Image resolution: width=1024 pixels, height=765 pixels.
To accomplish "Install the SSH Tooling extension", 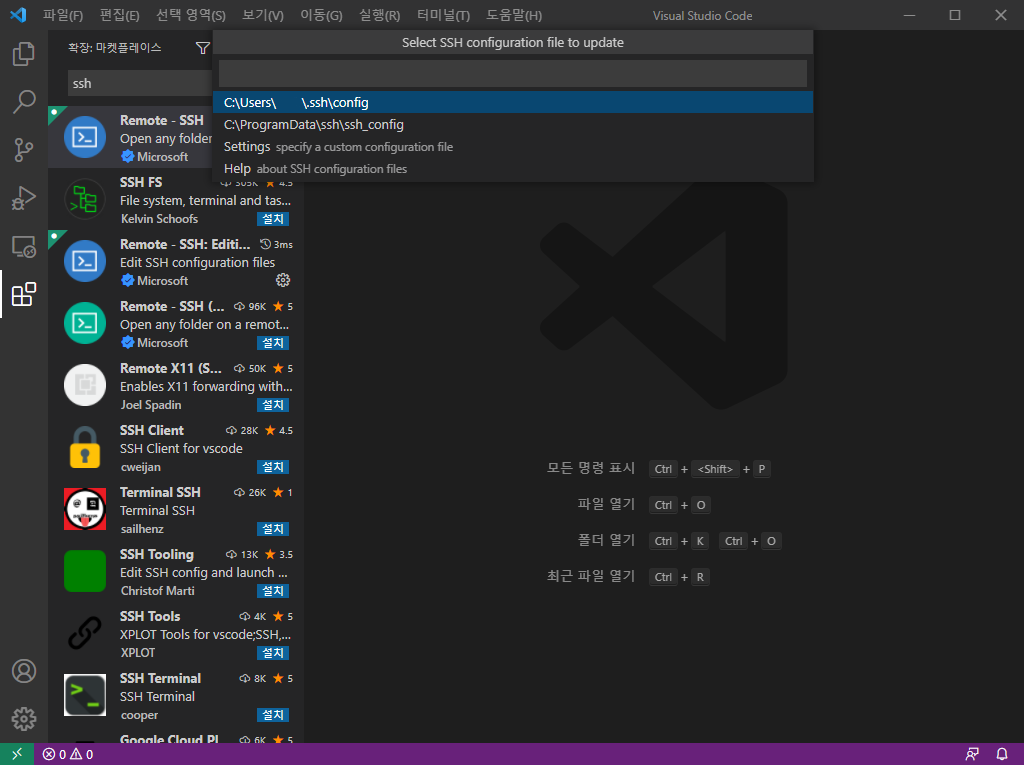I will 273,591.
